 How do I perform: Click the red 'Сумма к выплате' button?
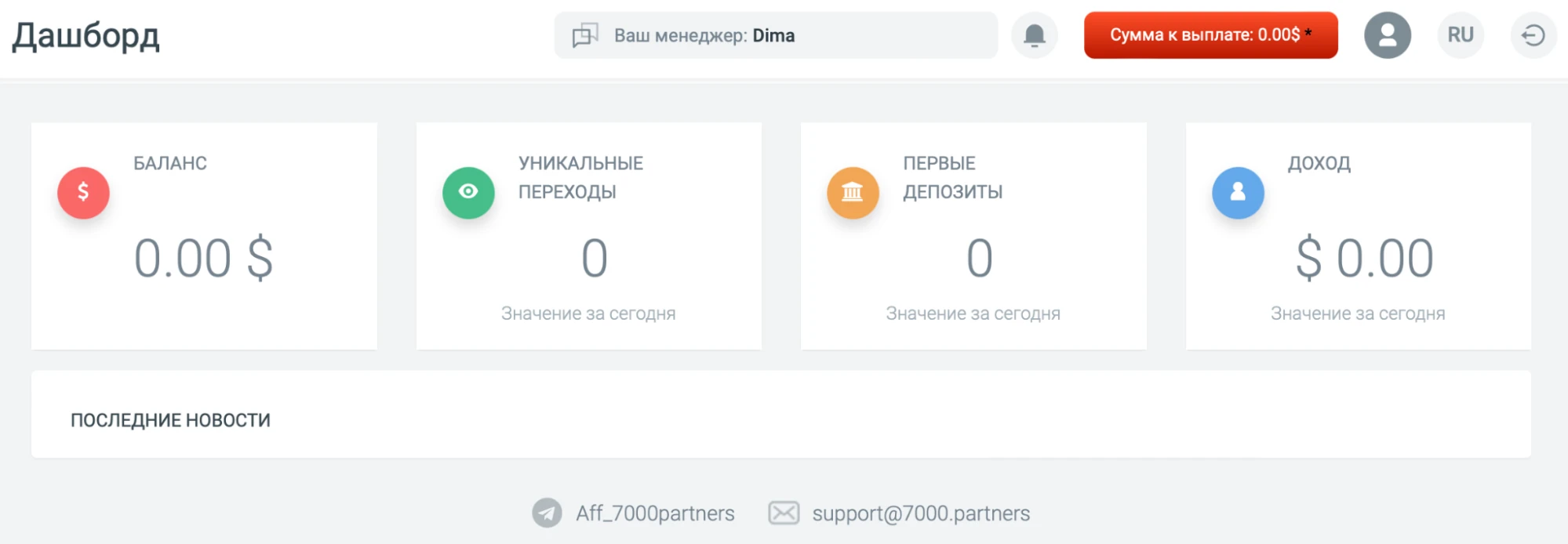pyautogui.click(x=1211, y=35)
